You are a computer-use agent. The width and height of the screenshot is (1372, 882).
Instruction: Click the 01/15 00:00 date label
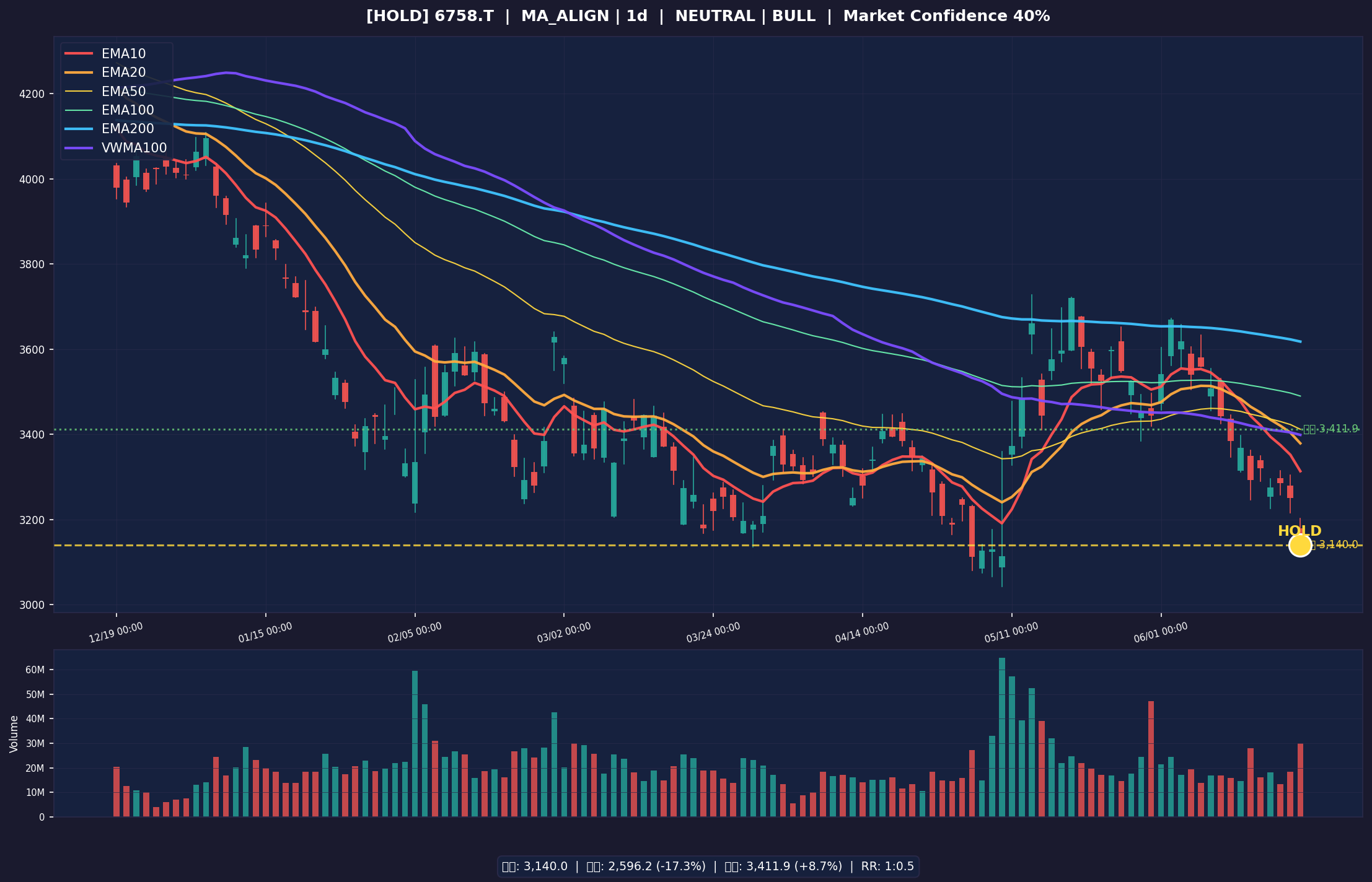(265, 633)
